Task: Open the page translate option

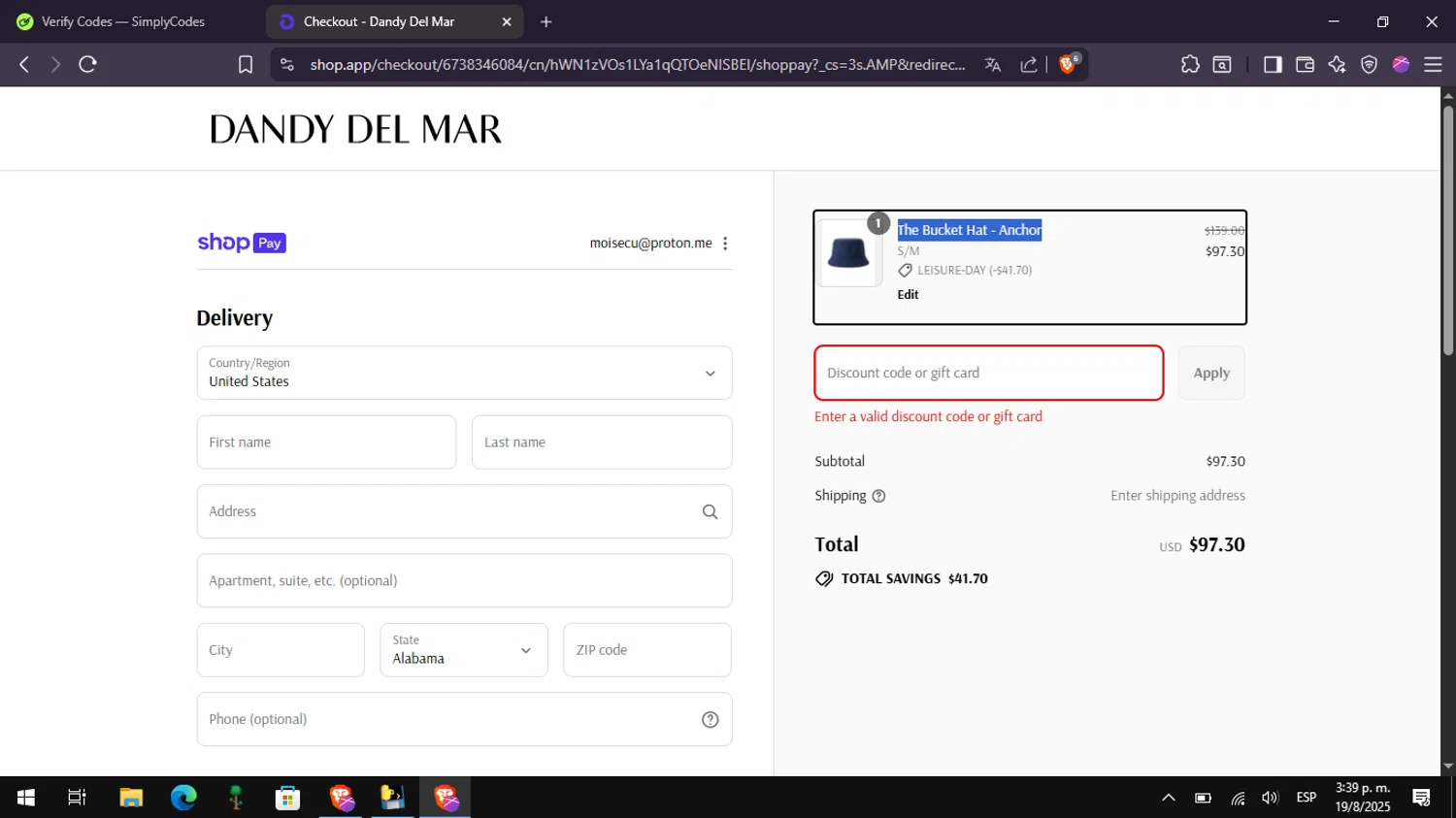Action: pyautogui.click(x=992, y=64)
